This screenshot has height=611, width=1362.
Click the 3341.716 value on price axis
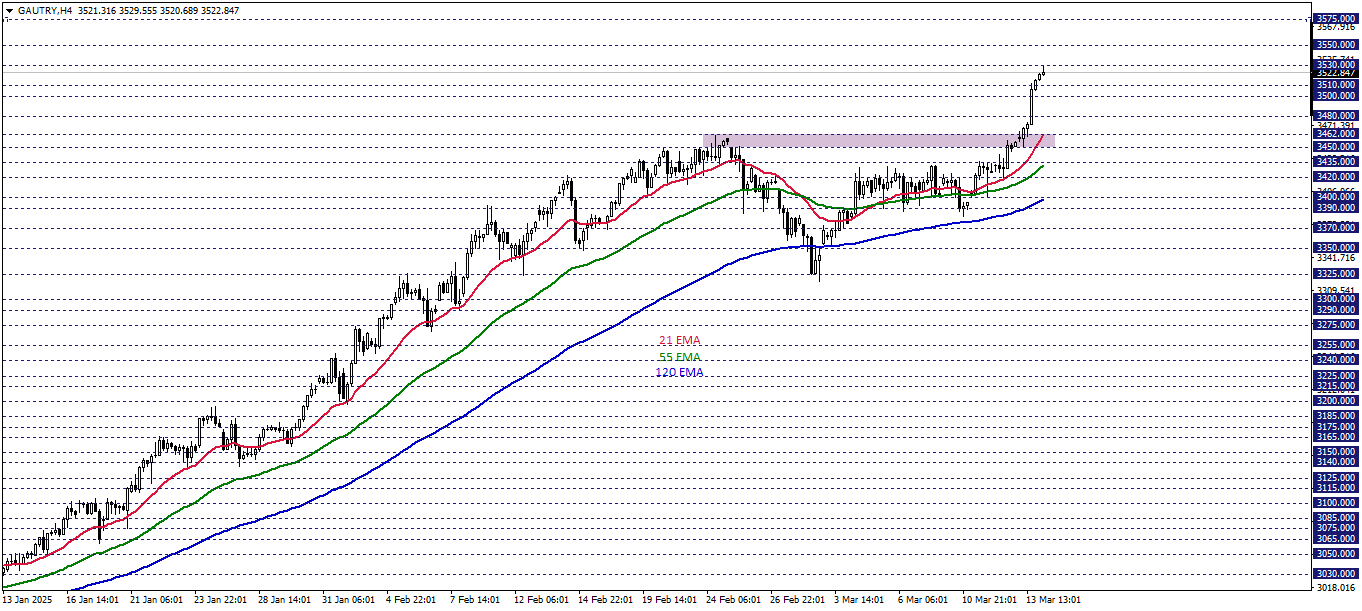coord(1336,258)
